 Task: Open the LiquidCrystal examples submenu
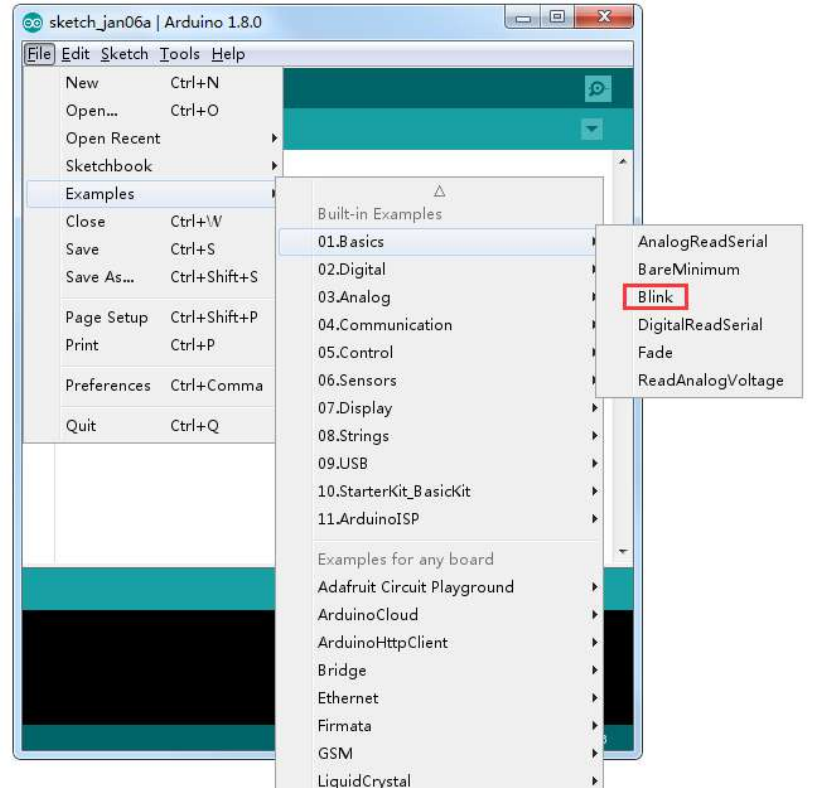pos(440,780)
